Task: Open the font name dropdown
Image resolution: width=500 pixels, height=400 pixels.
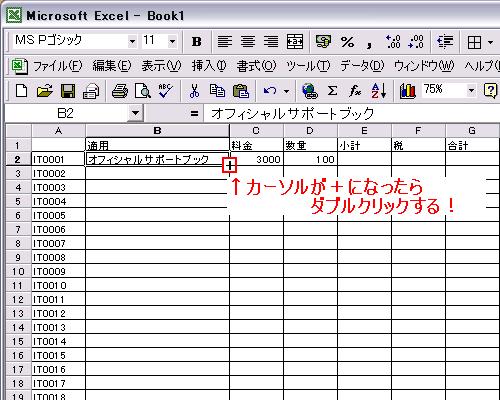Action: coord(133,42)
